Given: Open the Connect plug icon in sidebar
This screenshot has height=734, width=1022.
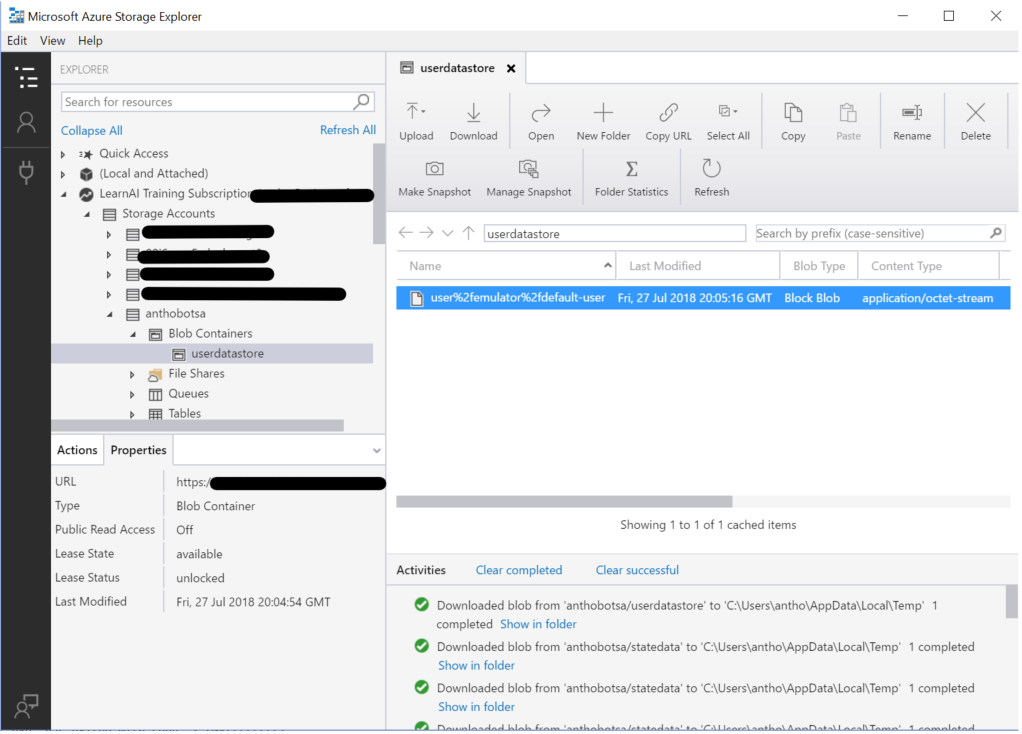Looking at the screenshot, I should (x=26, y=172).
